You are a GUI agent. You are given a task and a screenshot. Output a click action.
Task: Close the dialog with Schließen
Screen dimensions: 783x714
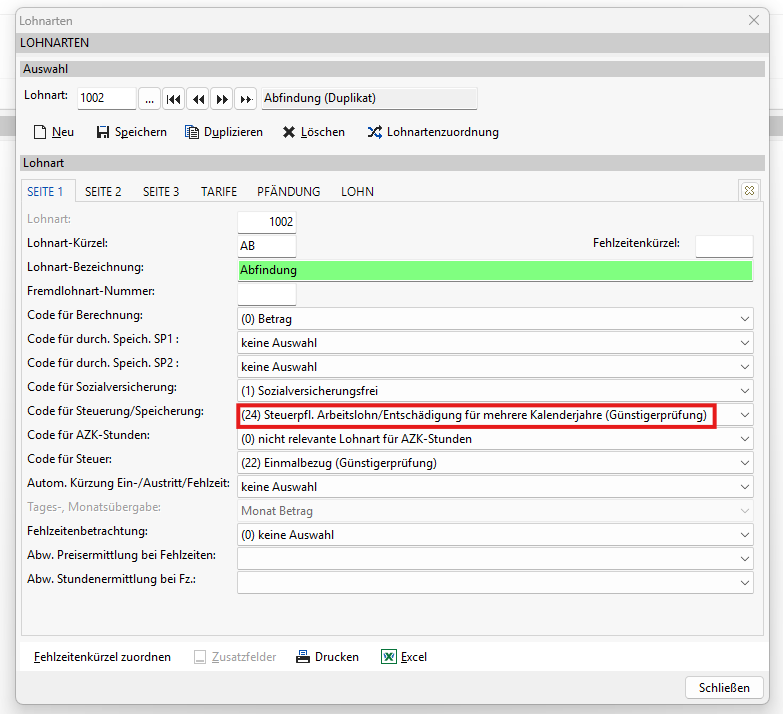724,688
